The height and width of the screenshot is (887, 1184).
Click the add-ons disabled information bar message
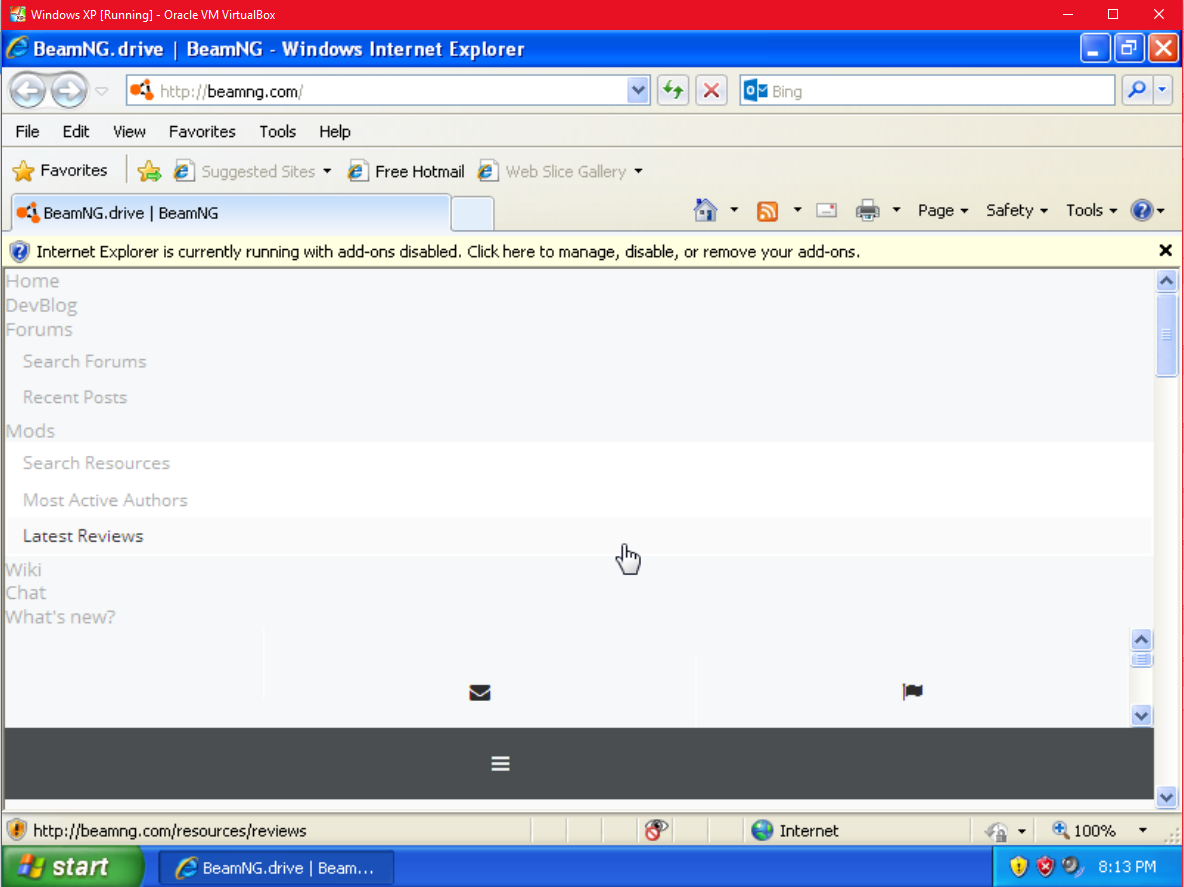pos(448,251)
